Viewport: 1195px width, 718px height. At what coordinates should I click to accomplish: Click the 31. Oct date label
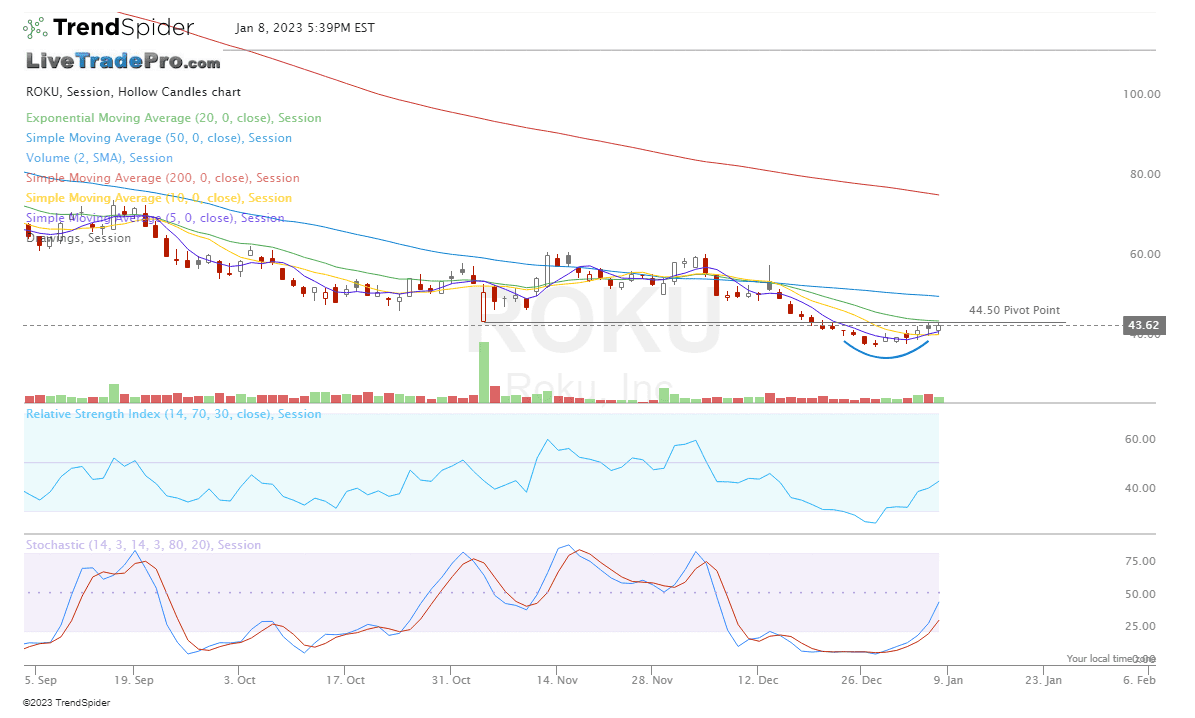(x=451, y=680)
